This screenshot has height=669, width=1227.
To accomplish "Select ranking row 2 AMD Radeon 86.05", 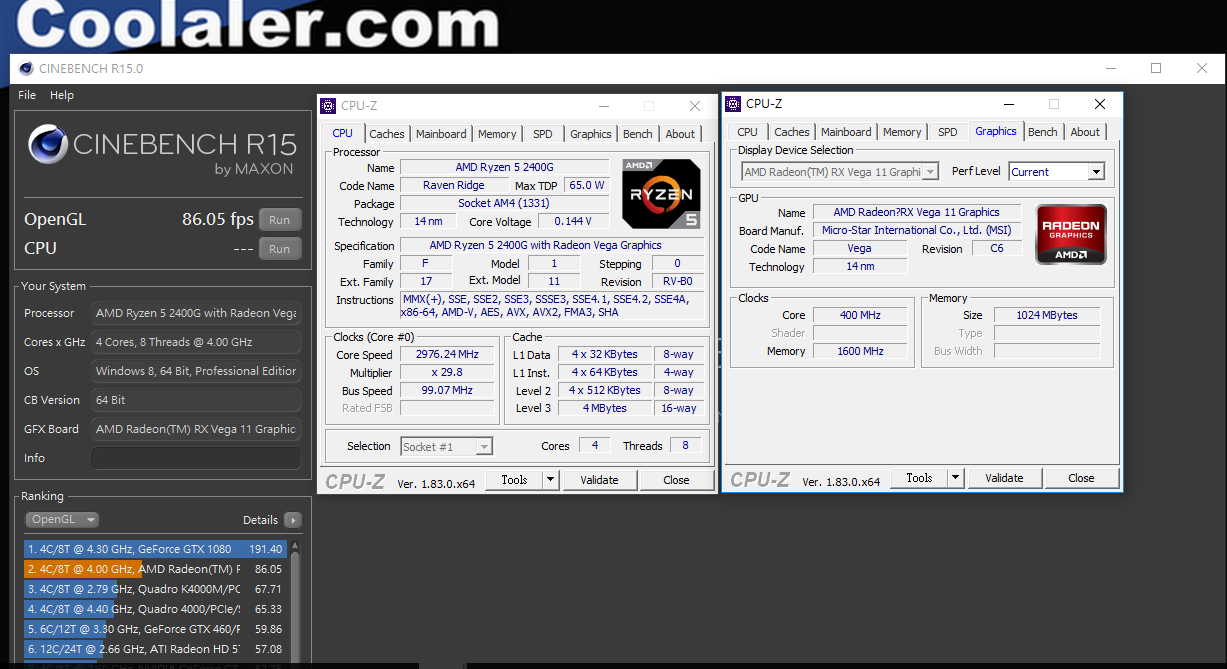I will 155,569.
